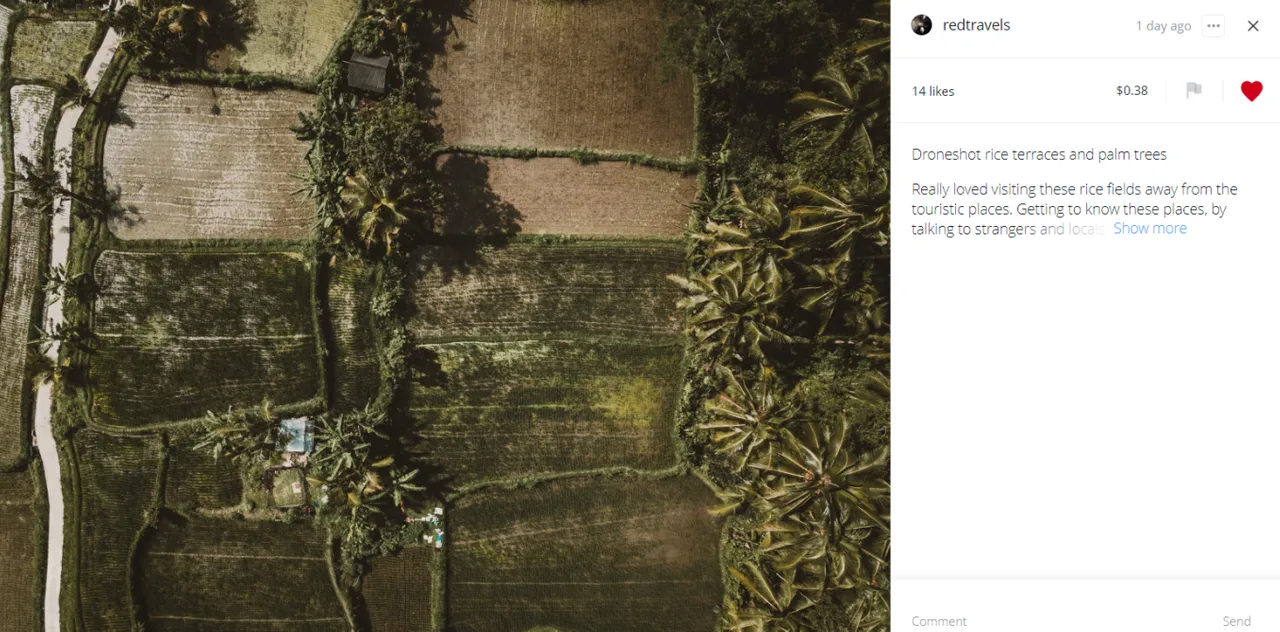Show payout details for $0.38
Viewport: 1280px width, 632px height.
pos(1132,90)
